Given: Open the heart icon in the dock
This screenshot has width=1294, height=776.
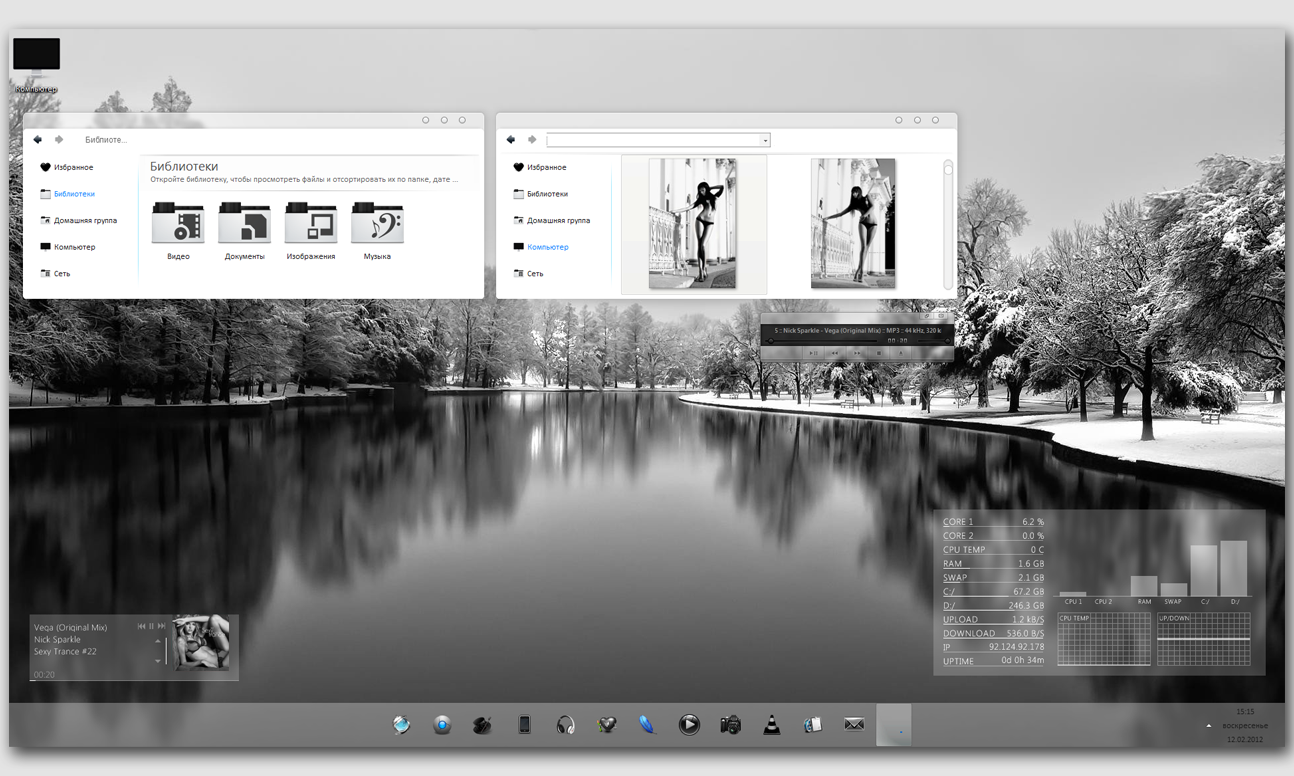Looking at the screenshot, I should (x=606, y=725).
